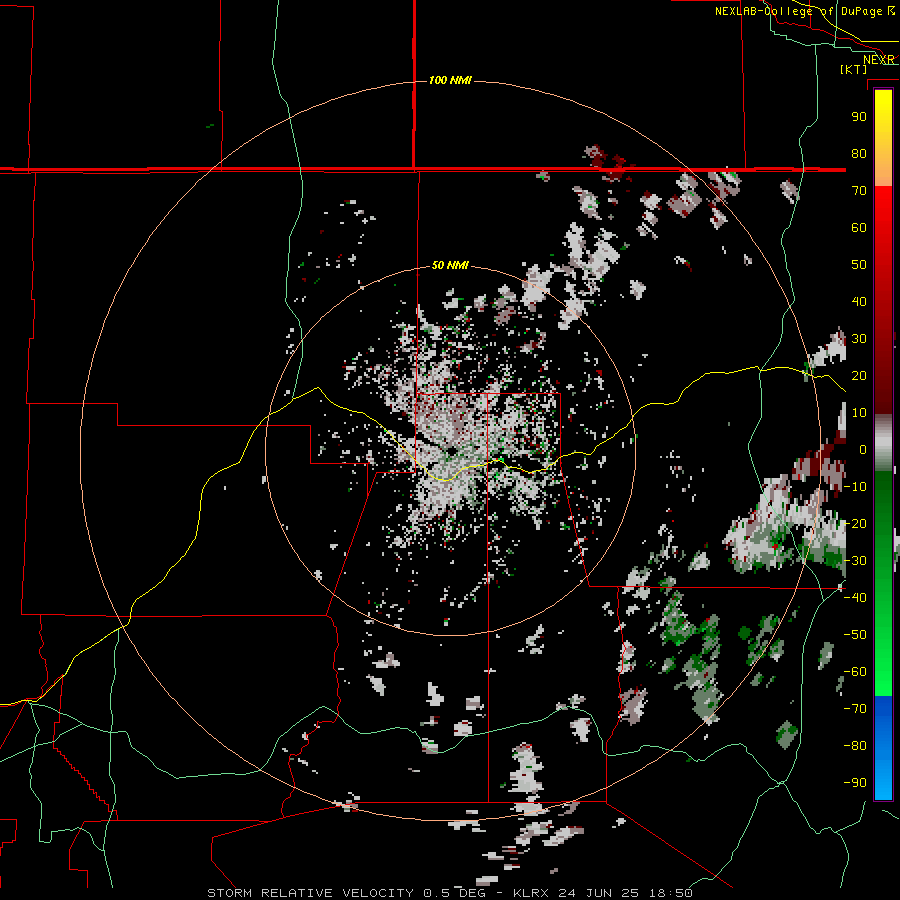Click the positive '50' velocity scale label
900x900 pixels.
click(859, 265)
